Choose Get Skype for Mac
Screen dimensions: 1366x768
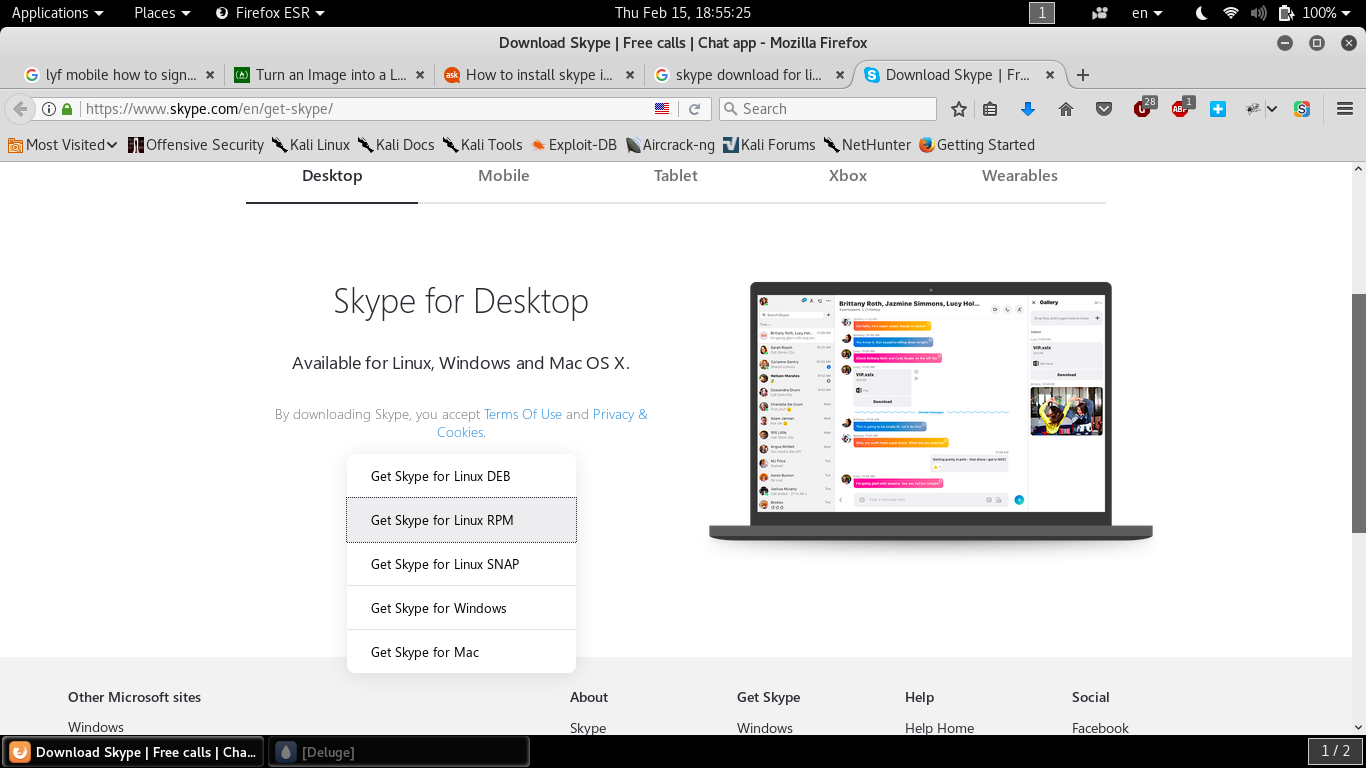(461, 652)
